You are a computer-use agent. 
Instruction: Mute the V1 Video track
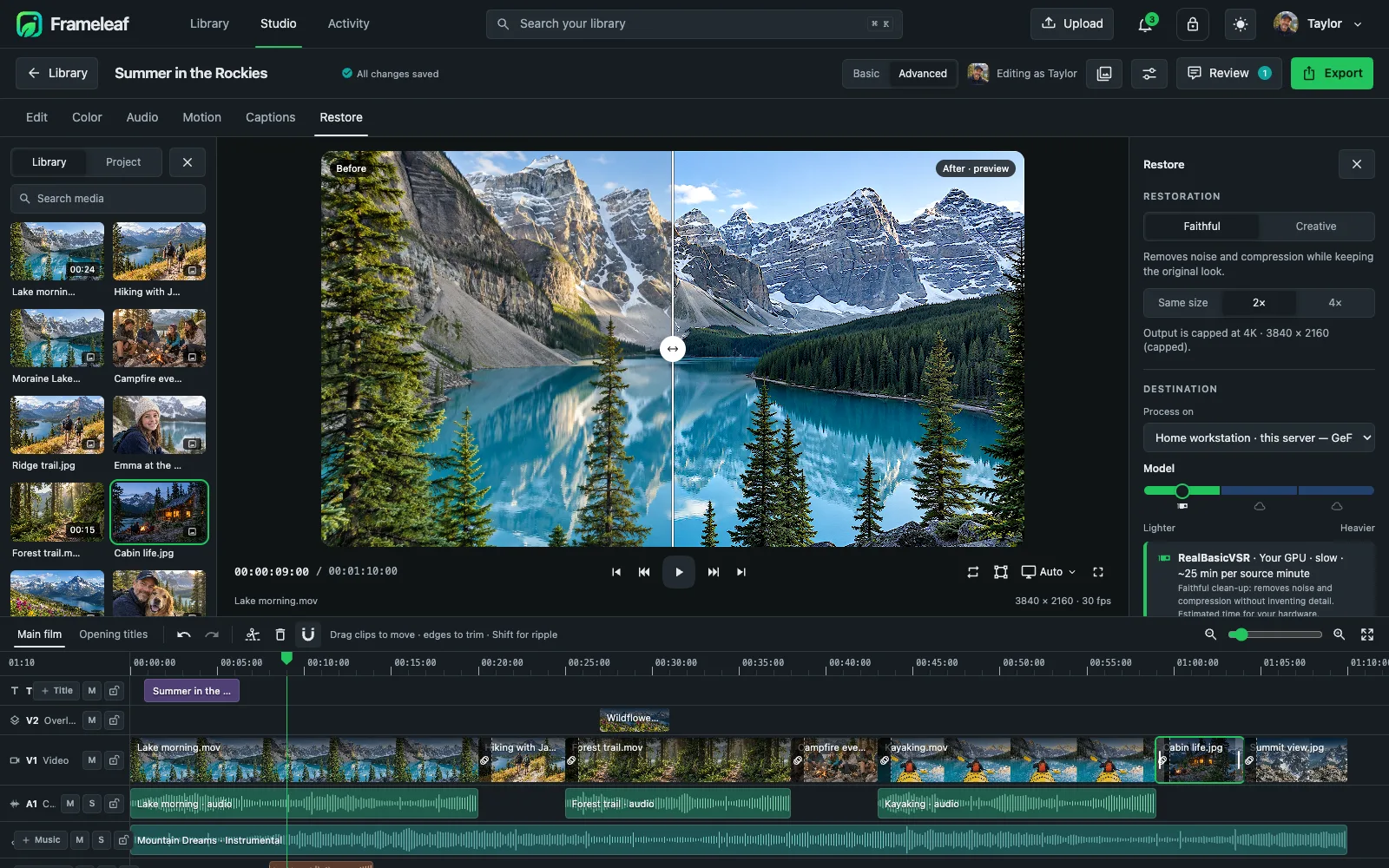[92, 760]
